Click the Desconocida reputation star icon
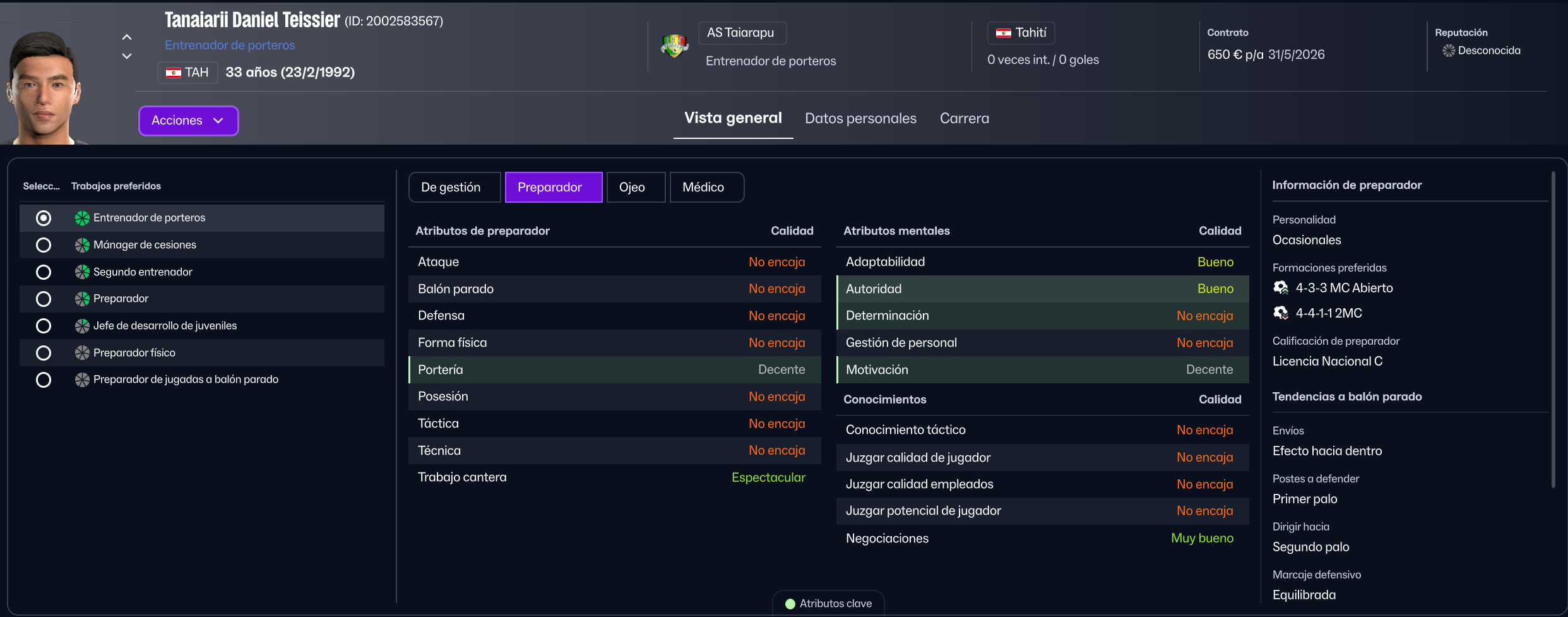Viewport: 1568px width, 617px height. point(1449,51)
